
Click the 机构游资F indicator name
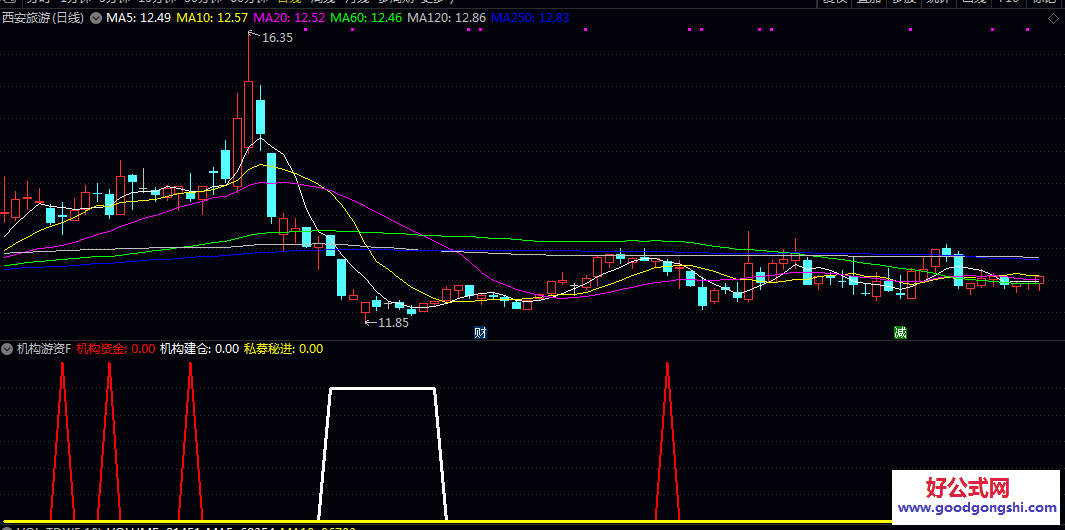pos(43,349)
